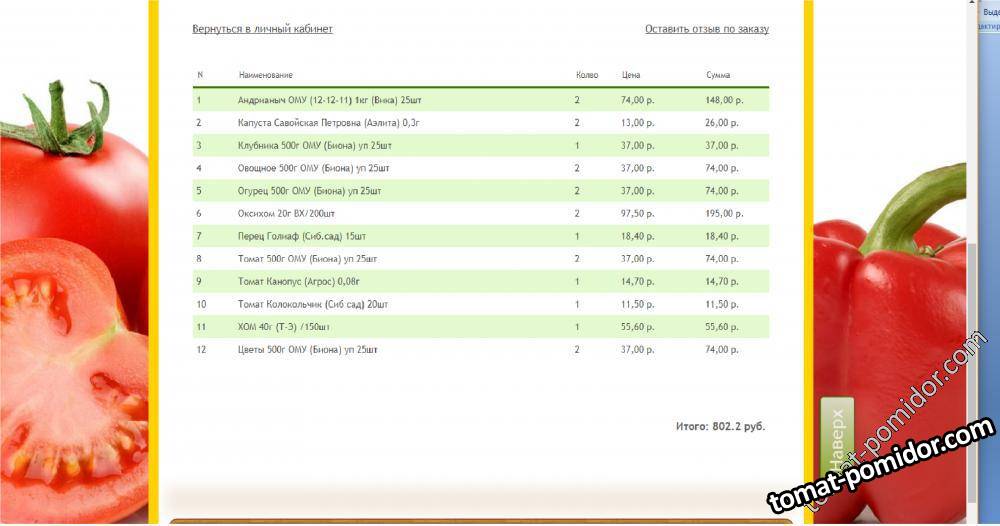
Task: Click the 'Цена' column header
Action: coord(630,75)
